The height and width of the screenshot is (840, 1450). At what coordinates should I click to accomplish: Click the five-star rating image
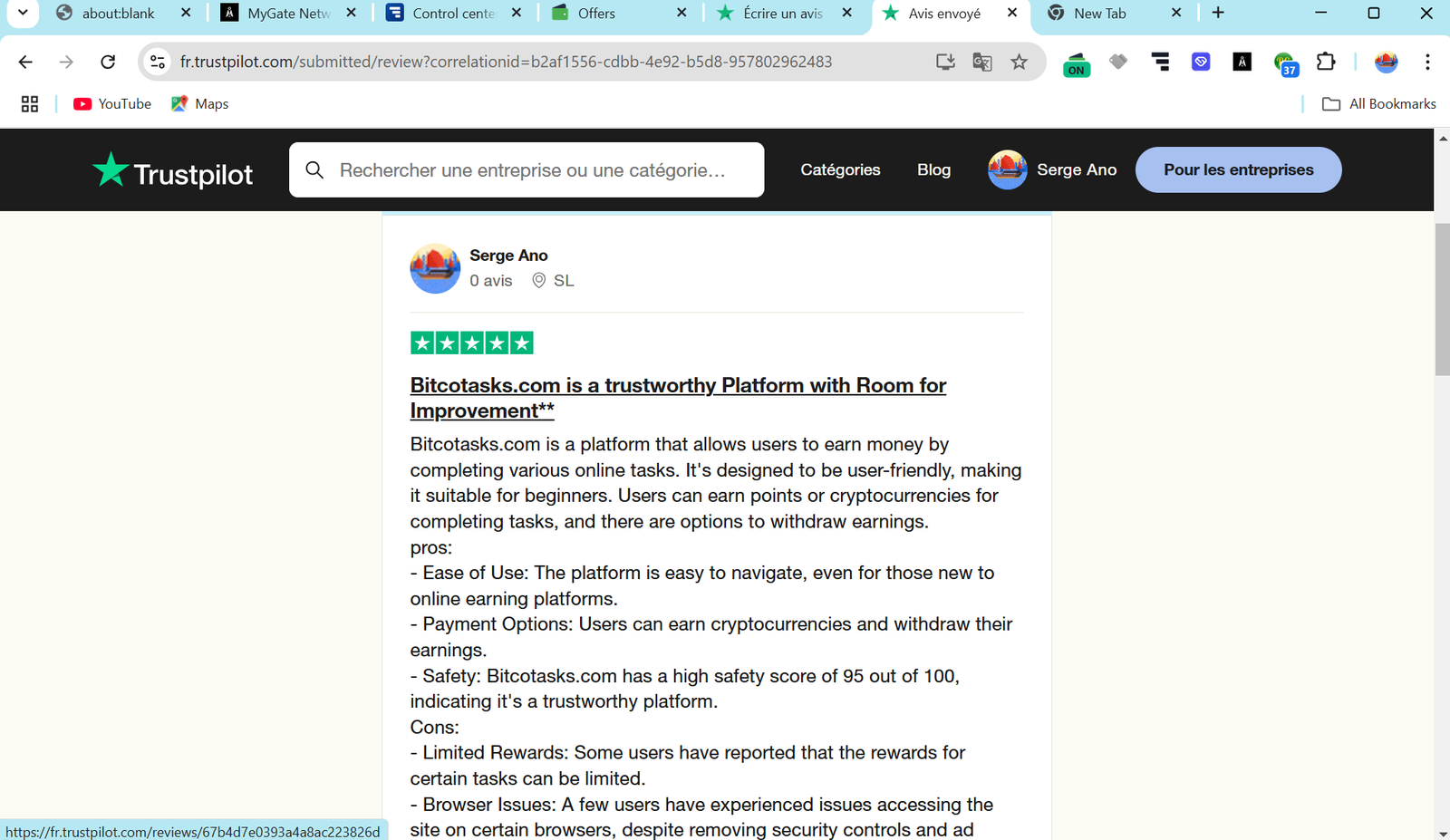point(472,343)
